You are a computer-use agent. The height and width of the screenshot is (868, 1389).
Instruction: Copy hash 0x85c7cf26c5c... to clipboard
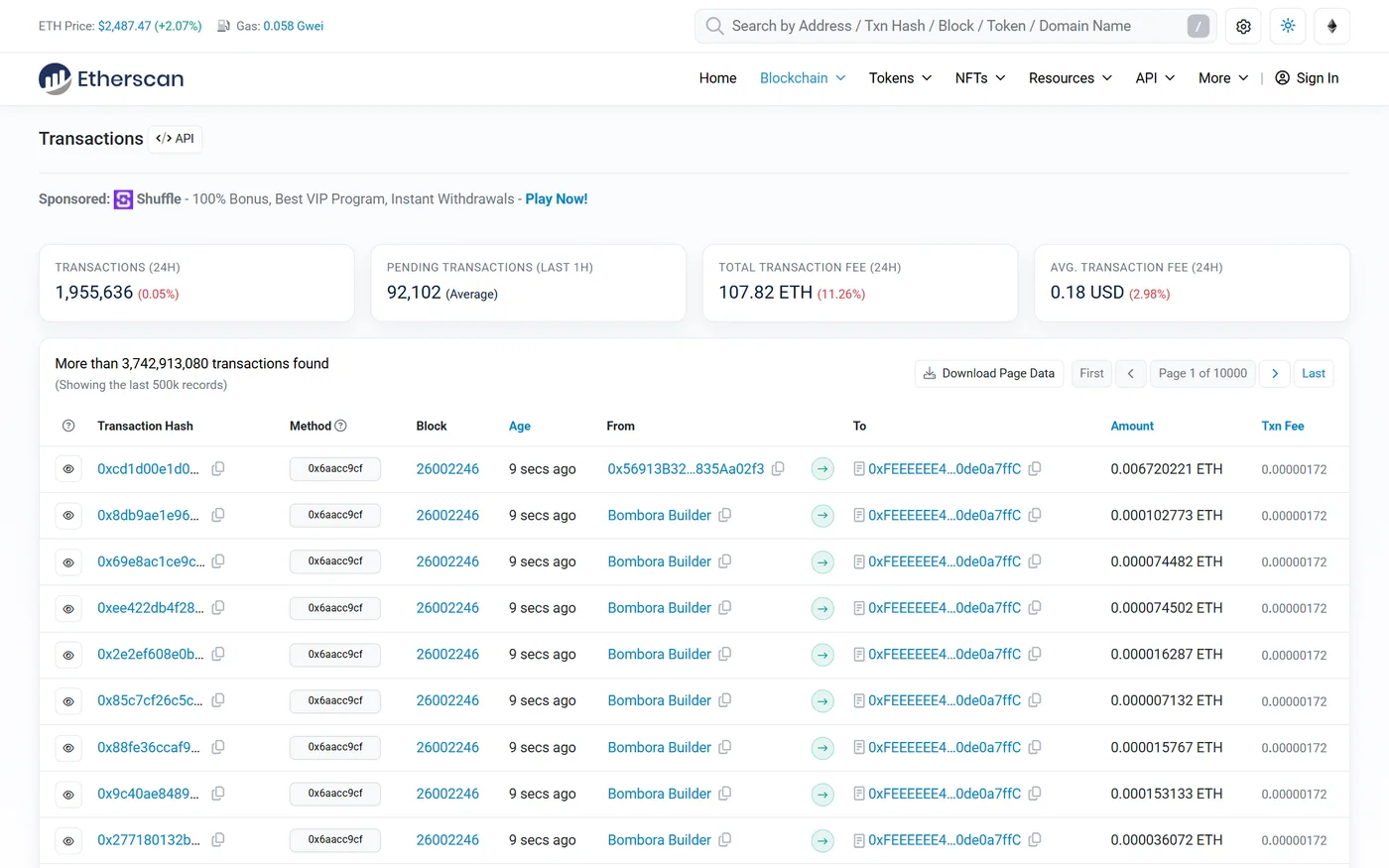(218, 700)
